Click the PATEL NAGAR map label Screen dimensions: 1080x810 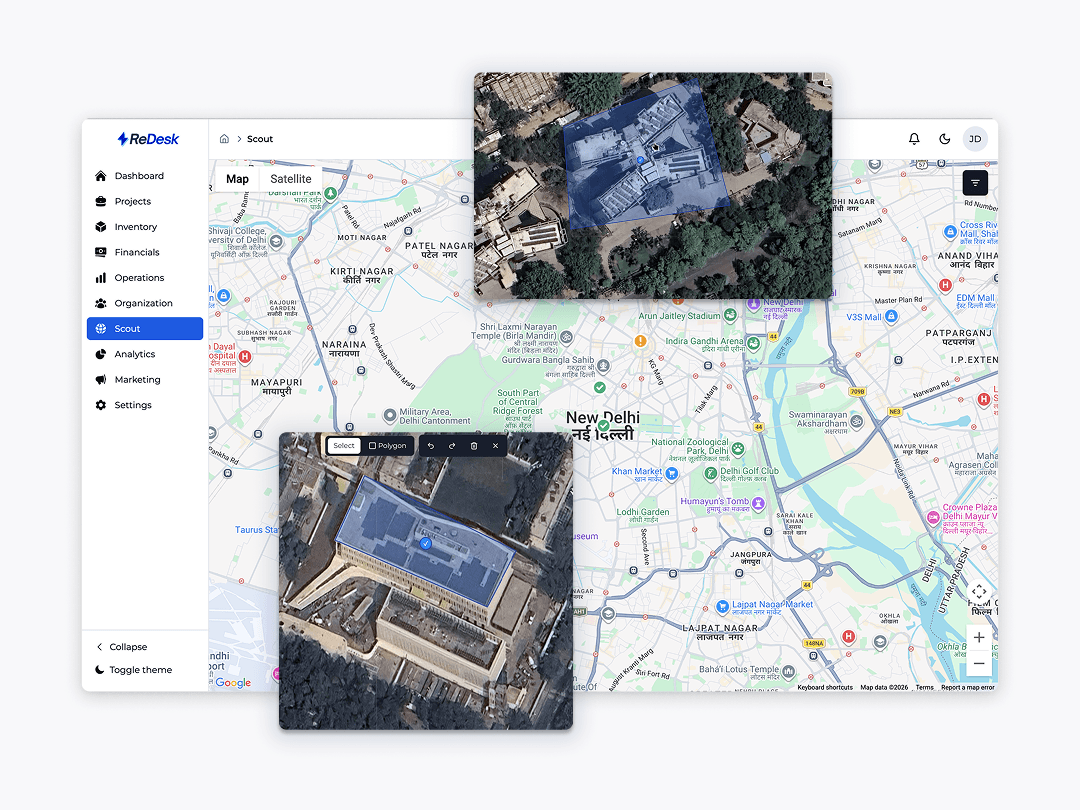click(439, 249)
